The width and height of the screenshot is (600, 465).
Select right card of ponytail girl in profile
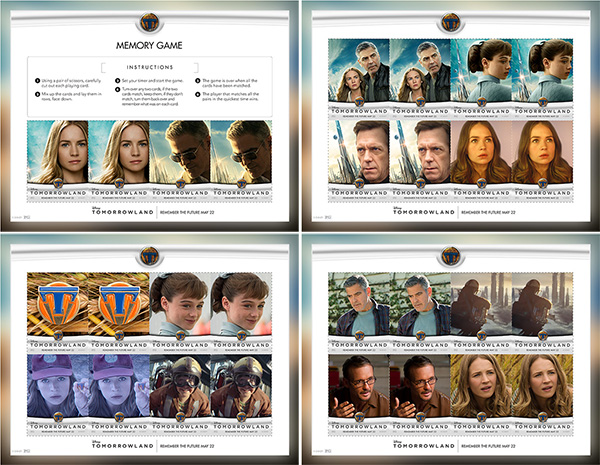click(x=543, y=78)
